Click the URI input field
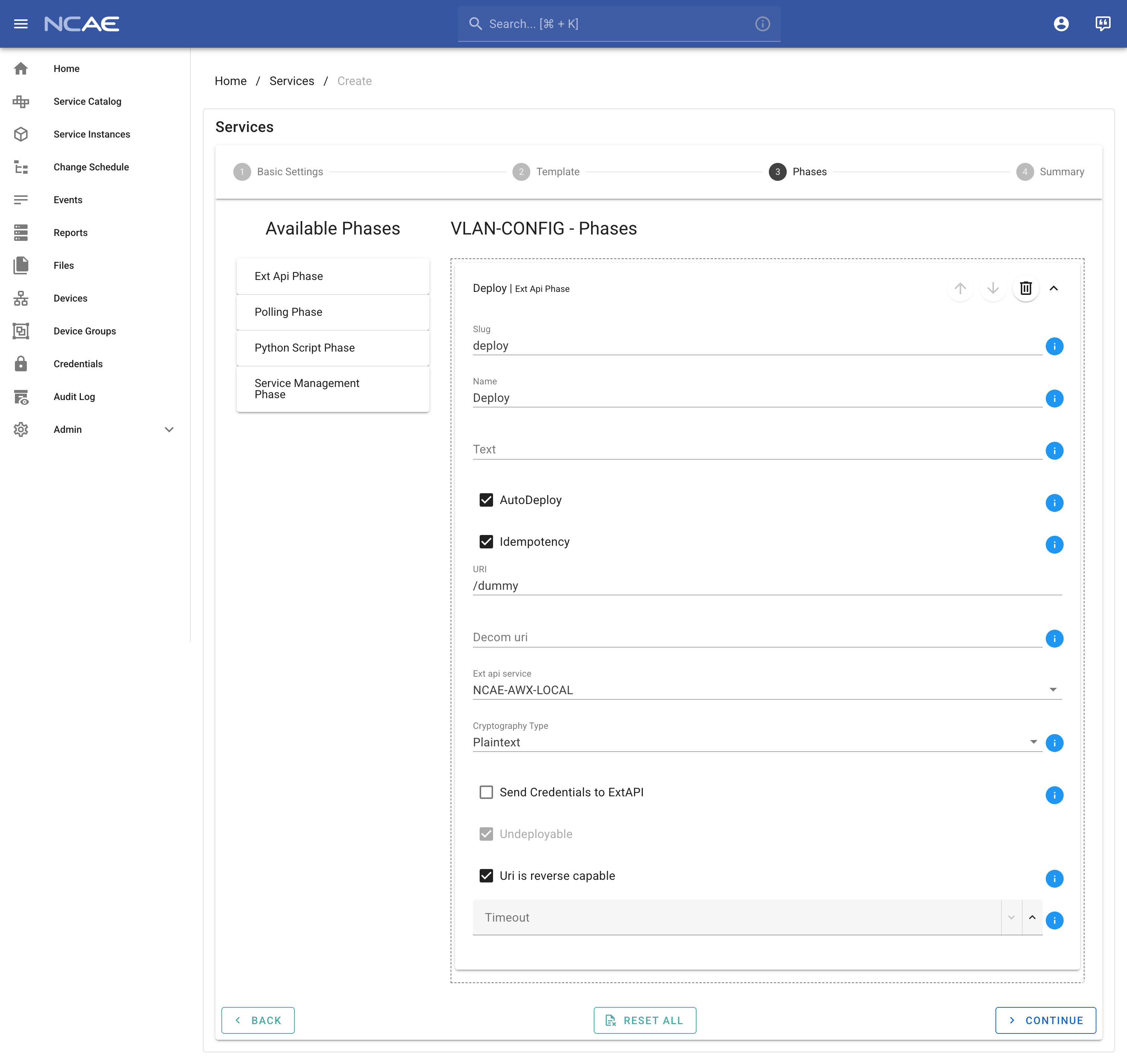The image size is (1127, 1064). click(767, 586)
